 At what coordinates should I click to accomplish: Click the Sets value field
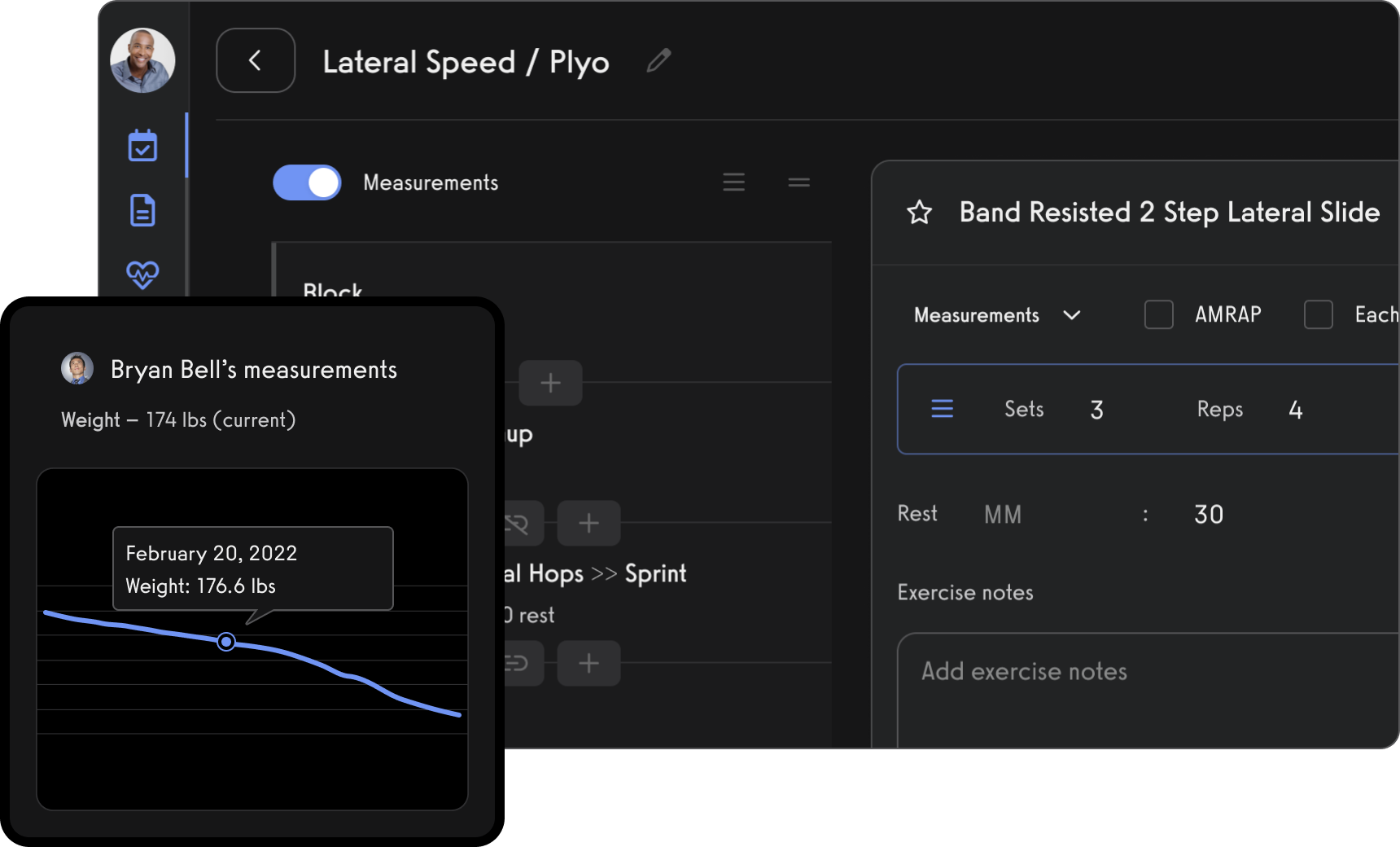click(1097, 410)
